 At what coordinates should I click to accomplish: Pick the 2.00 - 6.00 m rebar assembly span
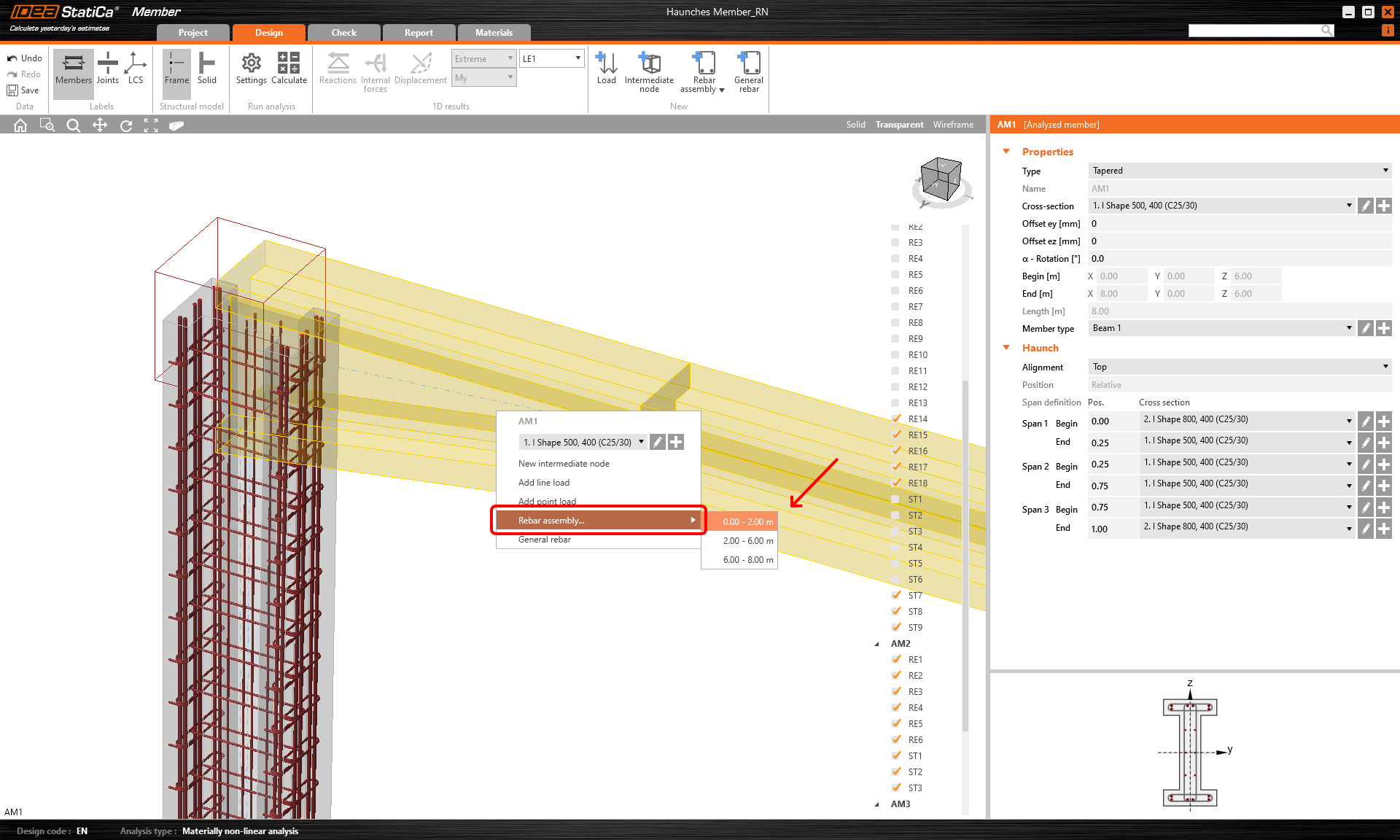pyautogui.click(x=747, y=541)
